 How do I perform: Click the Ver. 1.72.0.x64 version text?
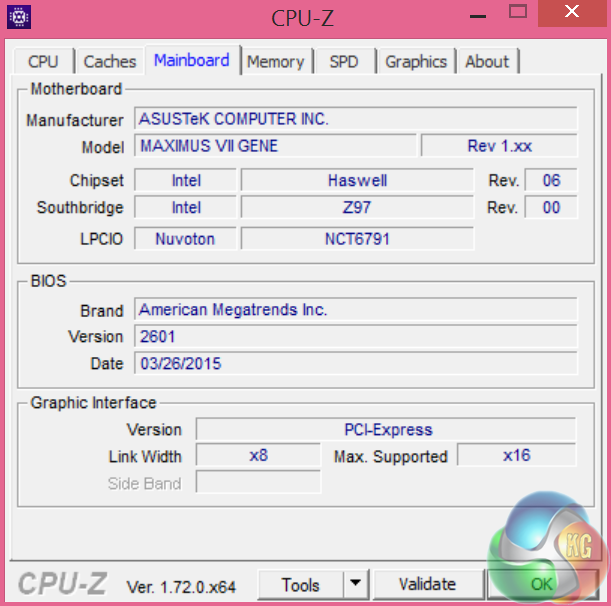click(181, 587)
